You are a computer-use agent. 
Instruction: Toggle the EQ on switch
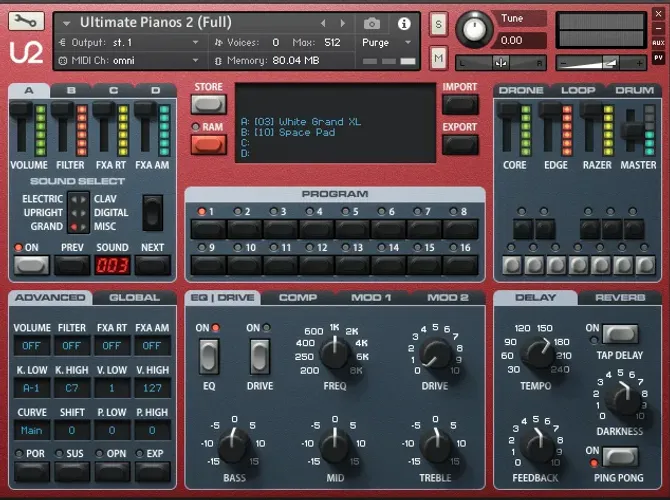coord(209,356)
